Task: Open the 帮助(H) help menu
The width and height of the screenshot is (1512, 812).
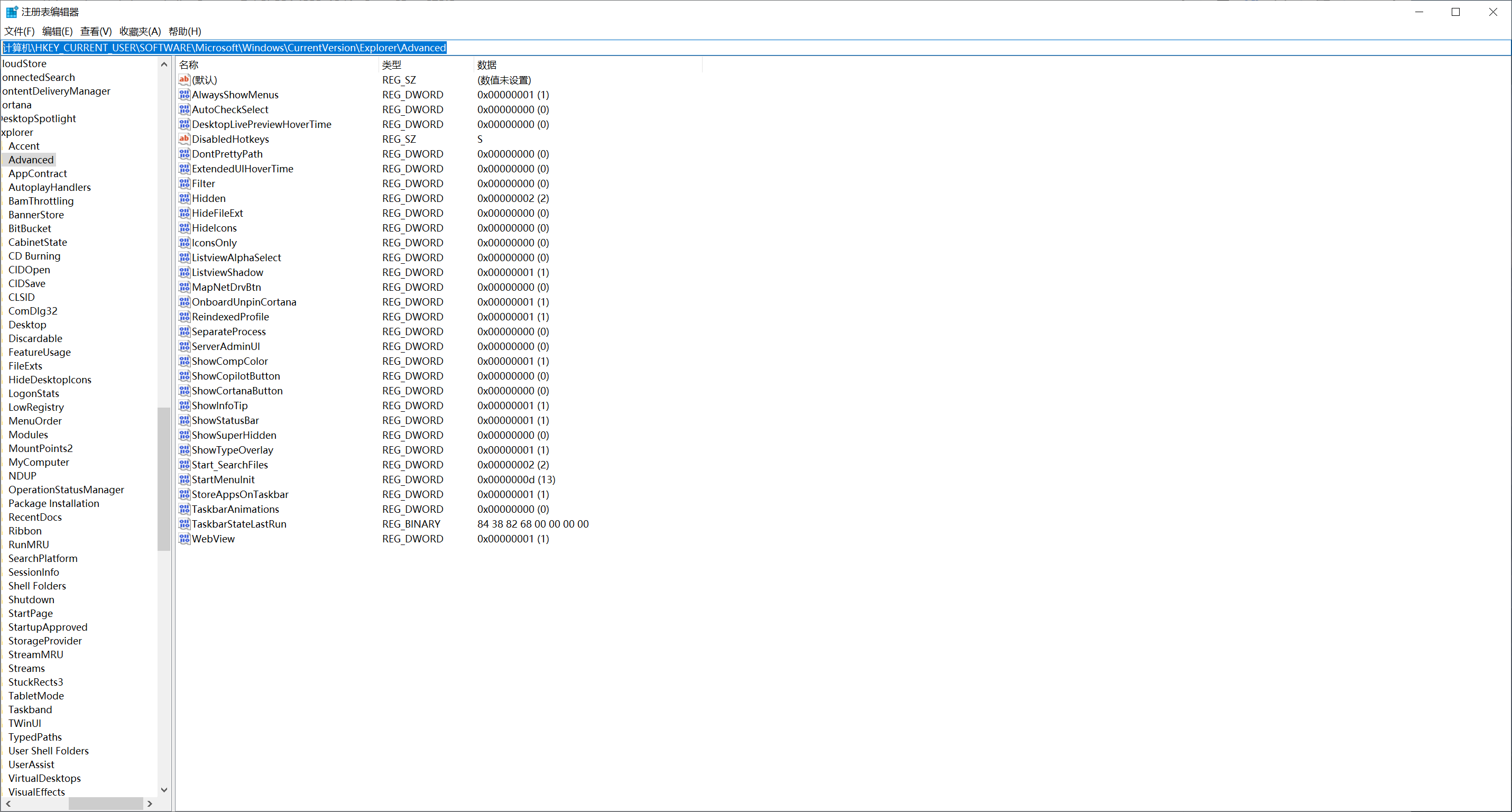Action: pos(185,31)
